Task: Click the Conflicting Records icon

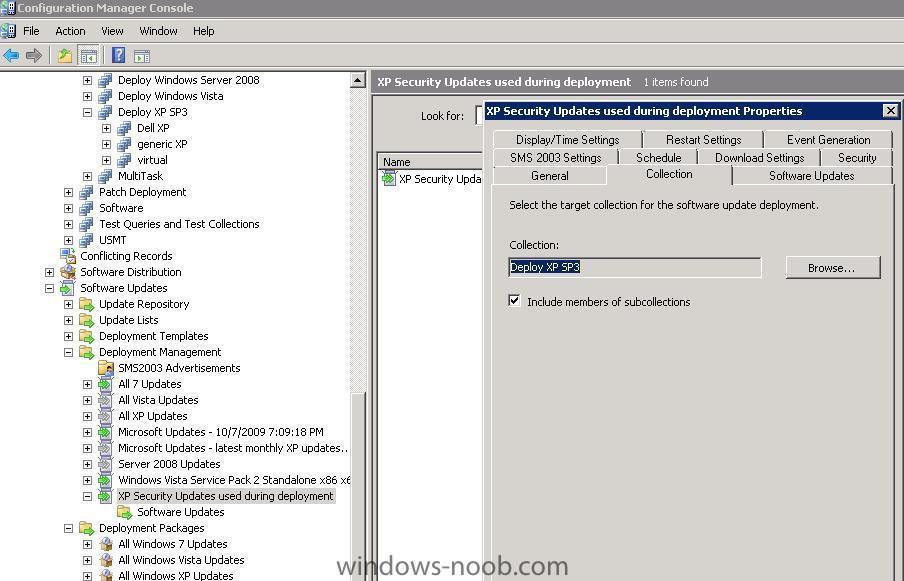Action: click(x=68, y=256)
